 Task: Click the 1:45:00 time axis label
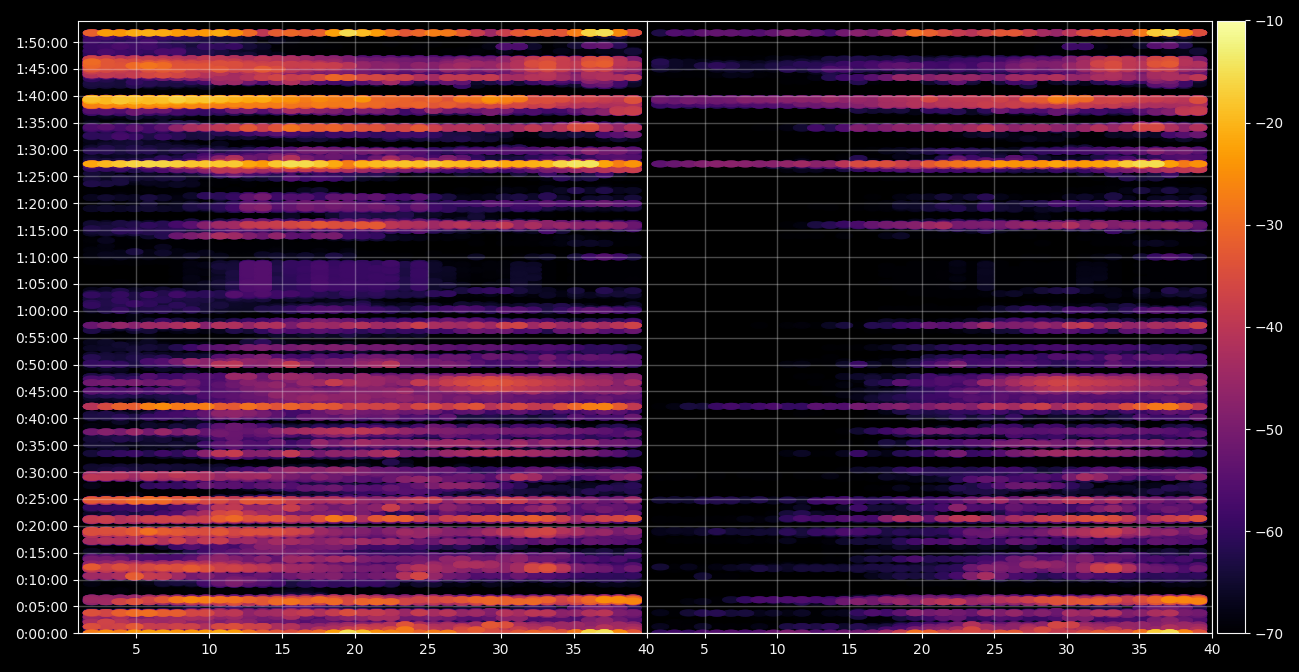41,70
